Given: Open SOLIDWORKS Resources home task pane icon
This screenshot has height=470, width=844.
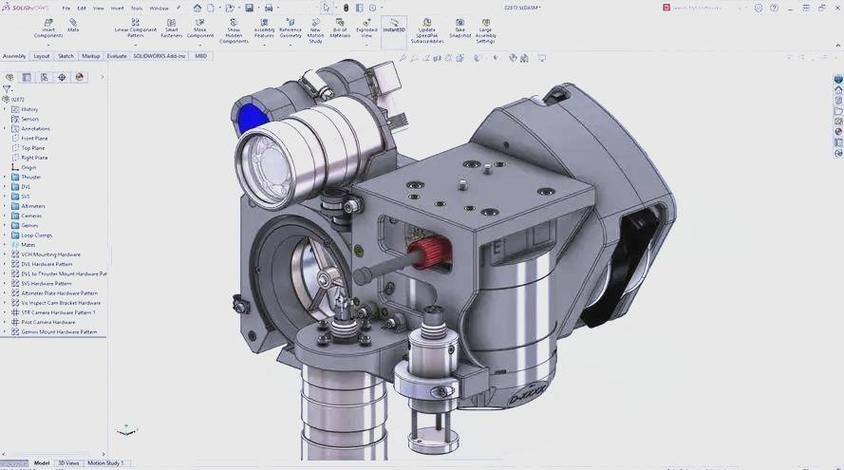Looking at the screenshot, I should pyautogui.click(x=838, y=90).
